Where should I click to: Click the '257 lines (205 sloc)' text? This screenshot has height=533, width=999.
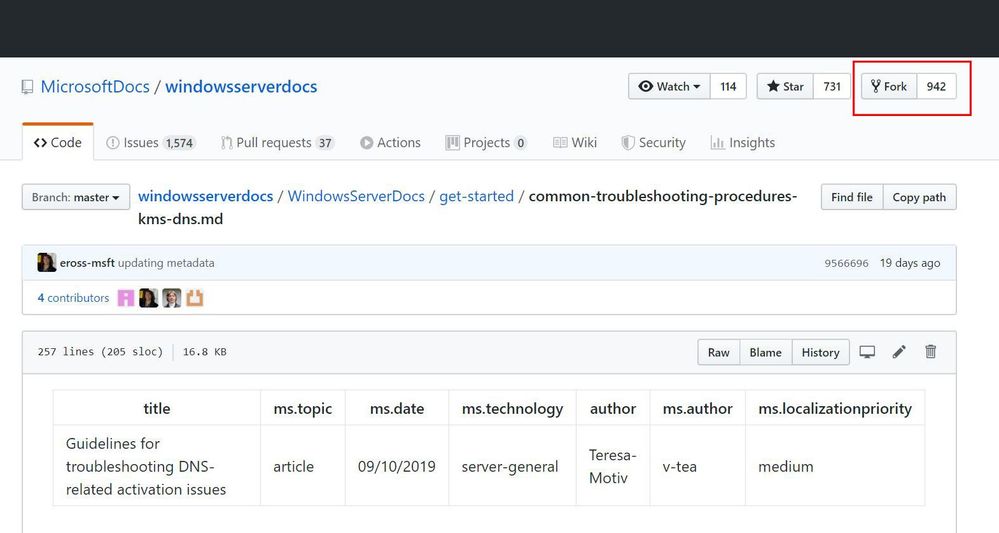(100, 352)
